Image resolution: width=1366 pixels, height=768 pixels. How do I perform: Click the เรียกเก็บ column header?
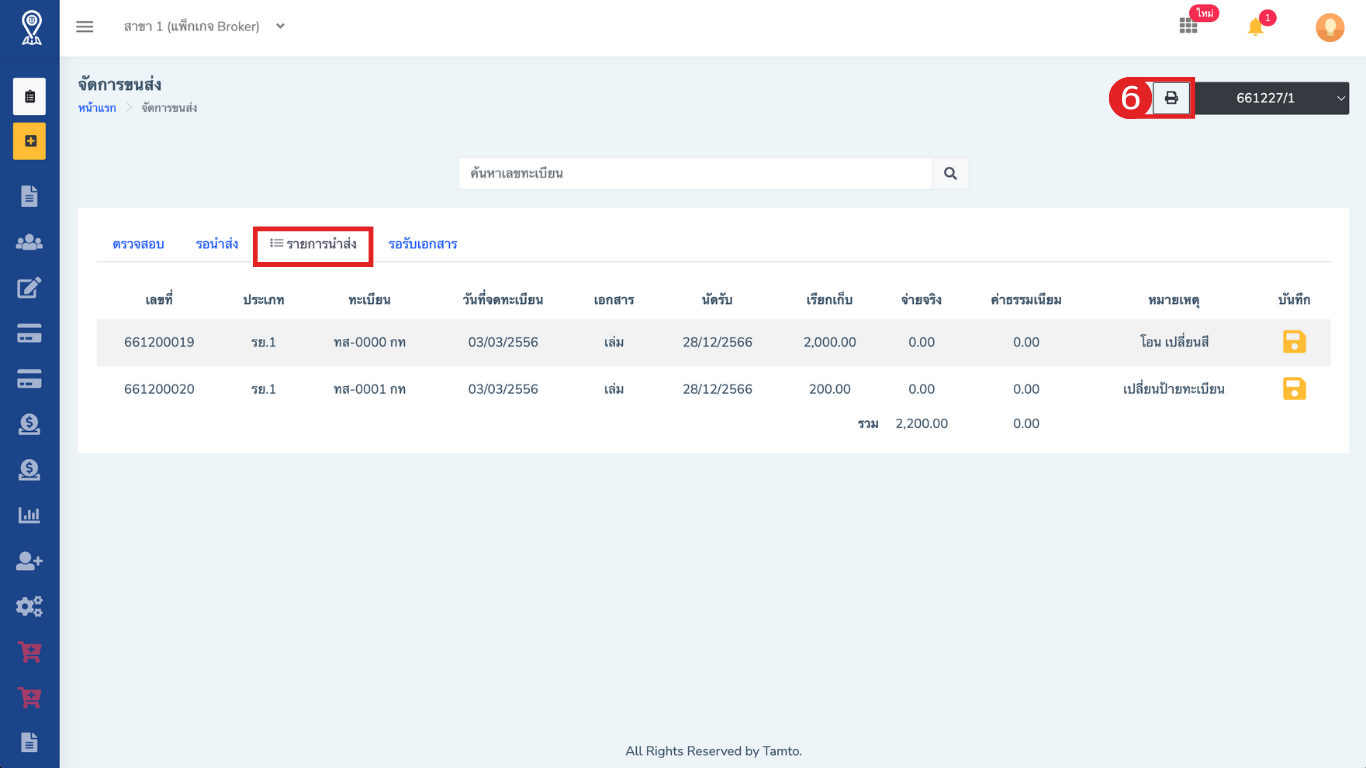pyautogui.click(x=829, y=300)
